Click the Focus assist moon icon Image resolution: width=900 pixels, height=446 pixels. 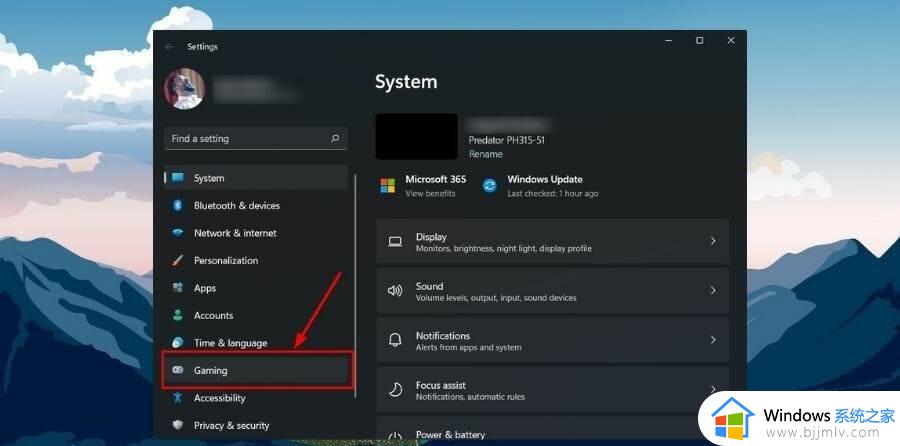395,390
